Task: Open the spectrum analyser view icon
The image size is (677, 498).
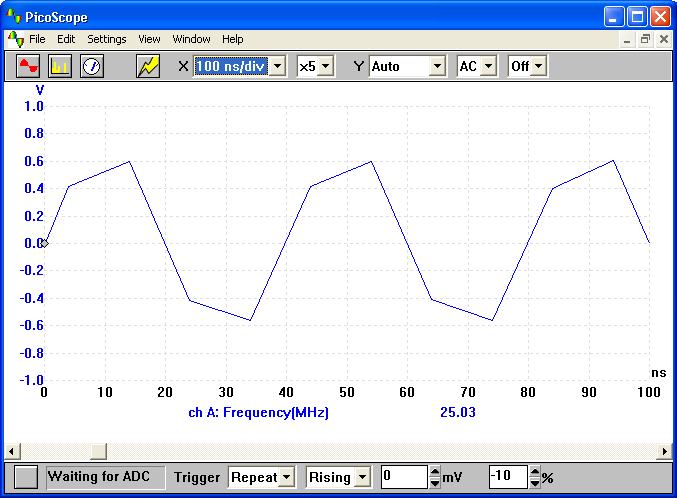Action: pyautogui.click(x=60, y=66)
